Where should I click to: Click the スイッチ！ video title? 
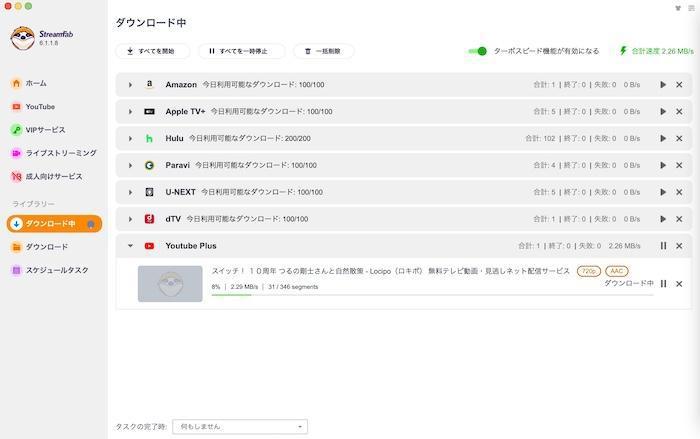(x=391, y=271)
